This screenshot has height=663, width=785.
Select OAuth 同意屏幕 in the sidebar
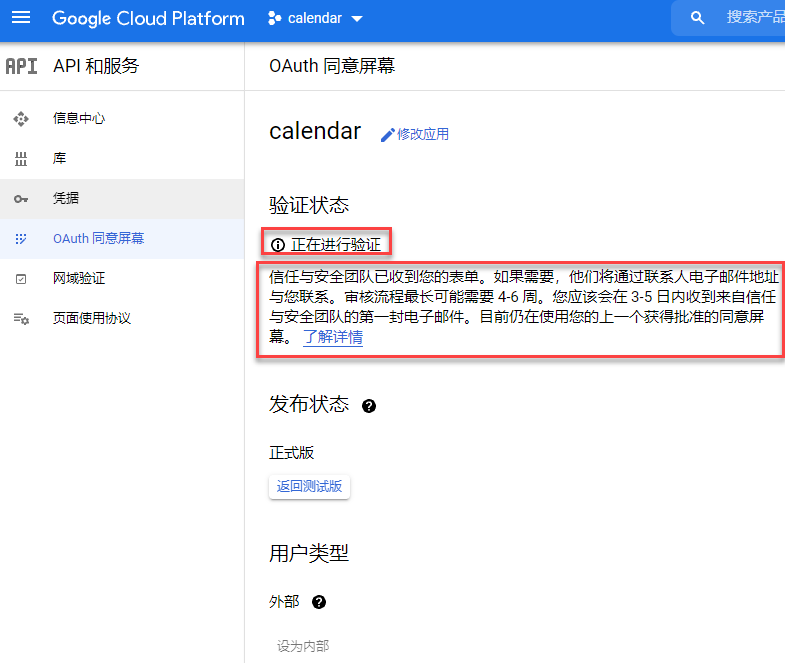coord(122,239)
